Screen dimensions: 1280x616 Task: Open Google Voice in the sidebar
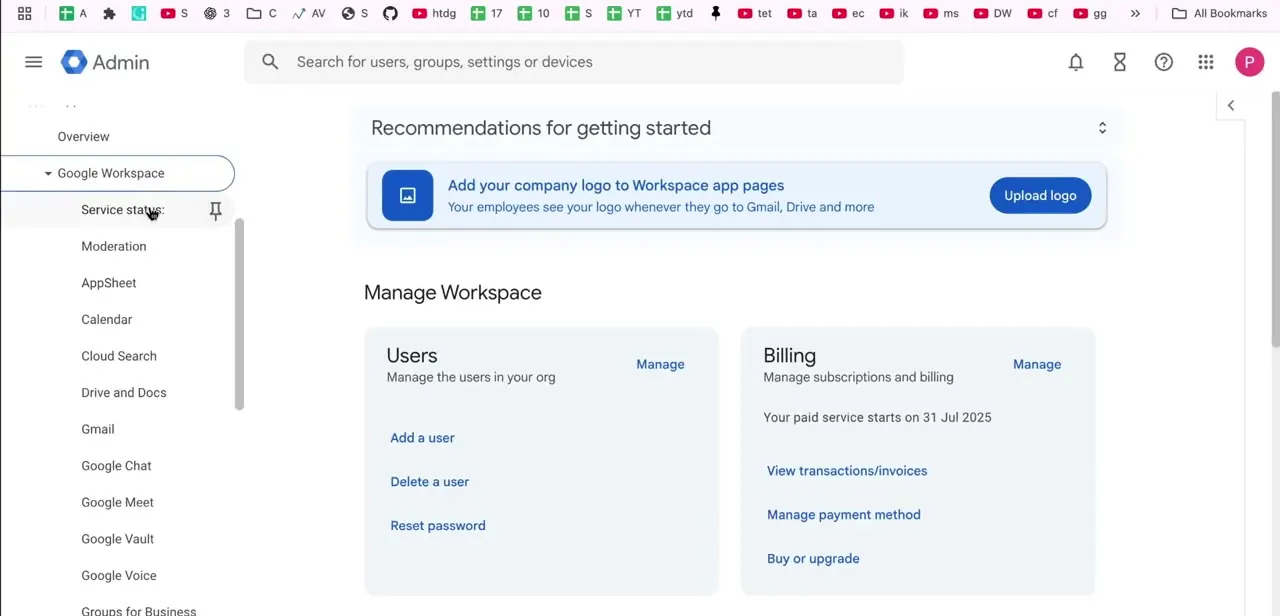[x=118, y=576]
